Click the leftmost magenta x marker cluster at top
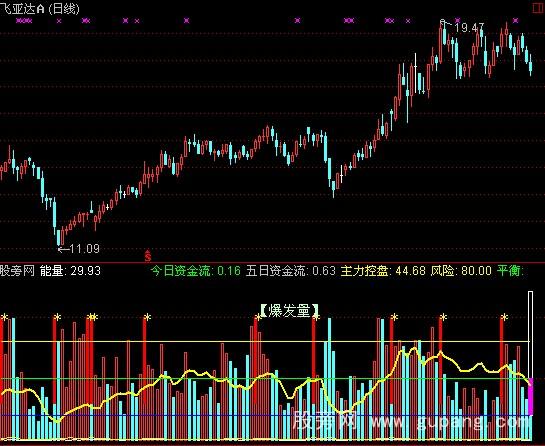The image size is (545, 446). pyautogui.click(x=24, y=21)
